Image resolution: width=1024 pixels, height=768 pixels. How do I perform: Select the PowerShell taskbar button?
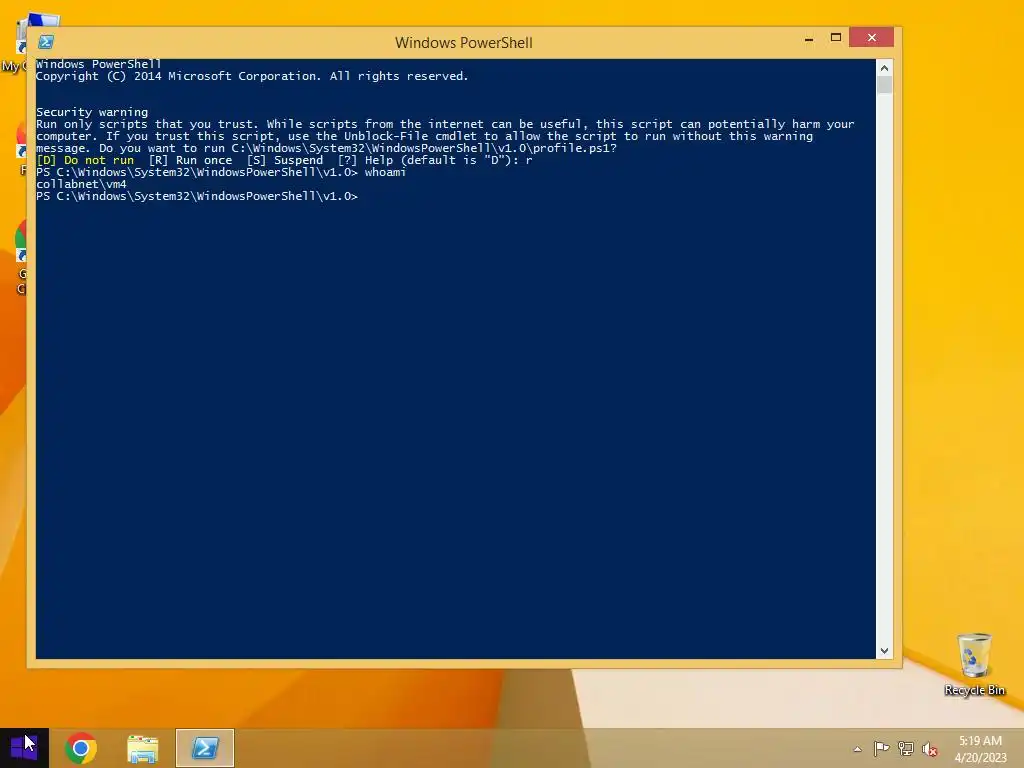[x=205, y=748]
